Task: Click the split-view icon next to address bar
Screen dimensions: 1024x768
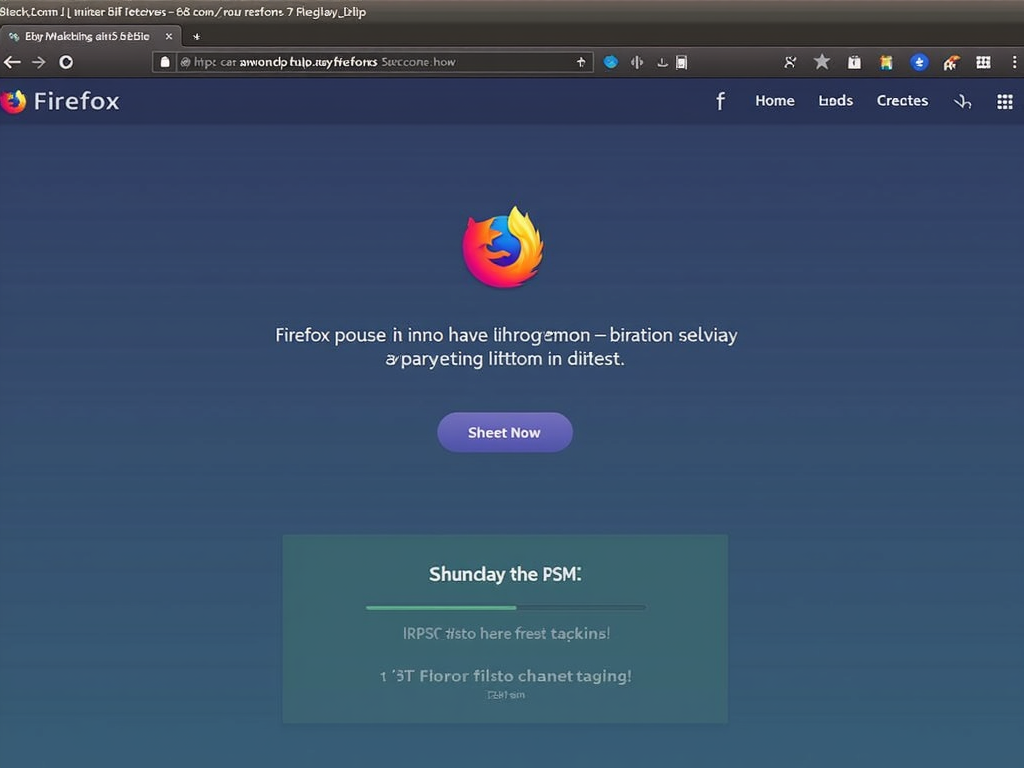Action: pos(637,62)
